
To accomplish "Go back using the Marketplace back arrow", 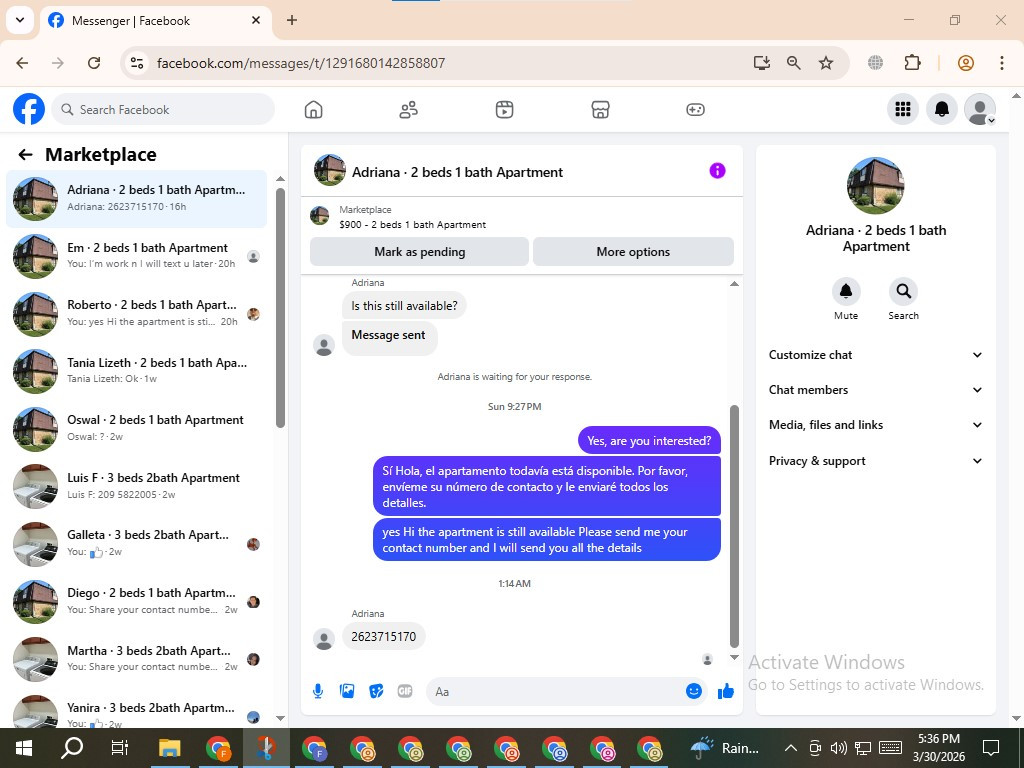I will (25, 155).
